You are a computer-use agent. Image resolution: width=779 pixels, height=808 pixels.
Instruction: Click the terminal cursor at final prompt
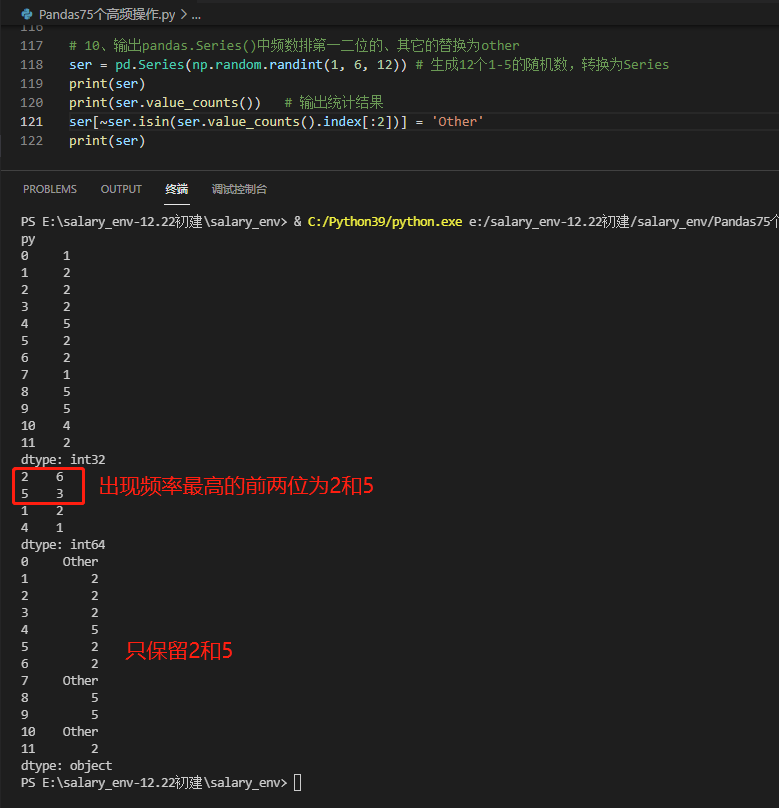tap(298, 783)
